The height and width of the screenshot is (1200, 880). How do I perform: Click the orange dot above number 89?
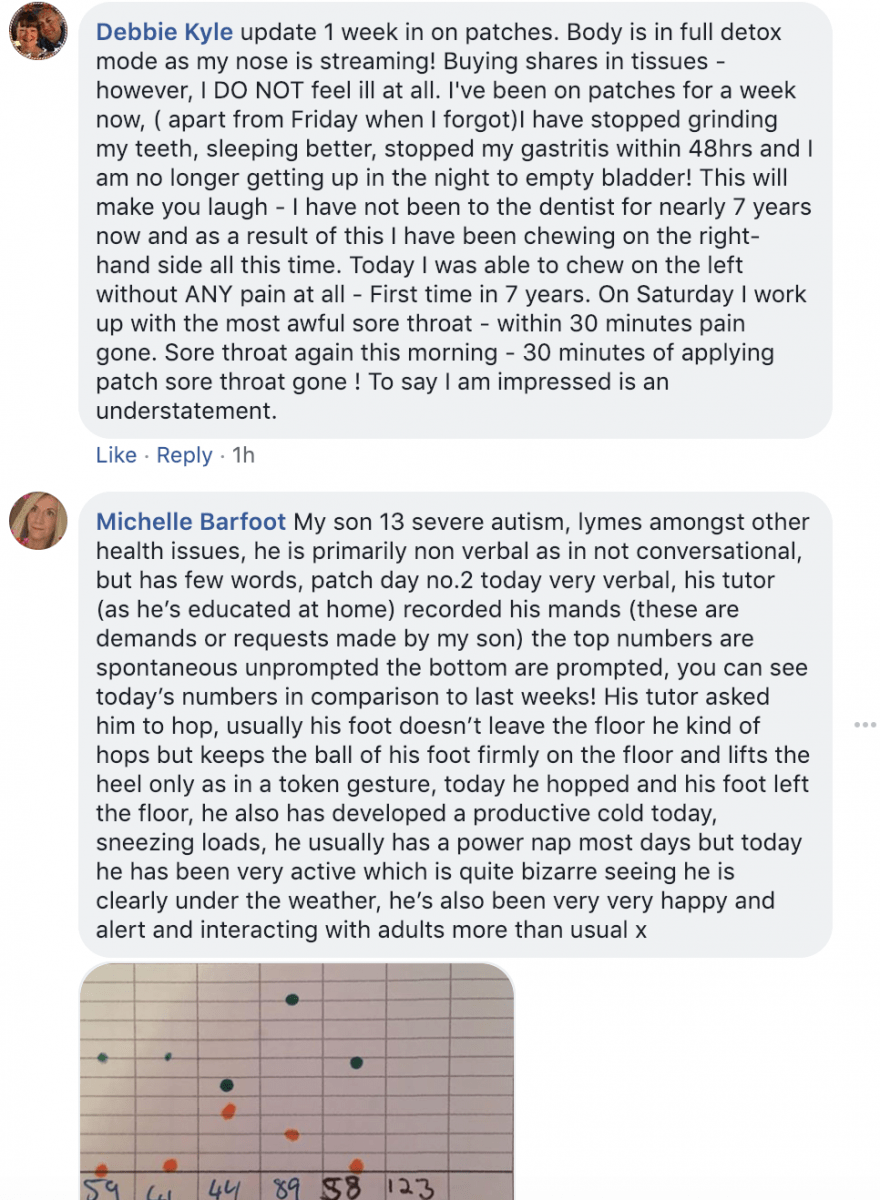point(291,1134)
